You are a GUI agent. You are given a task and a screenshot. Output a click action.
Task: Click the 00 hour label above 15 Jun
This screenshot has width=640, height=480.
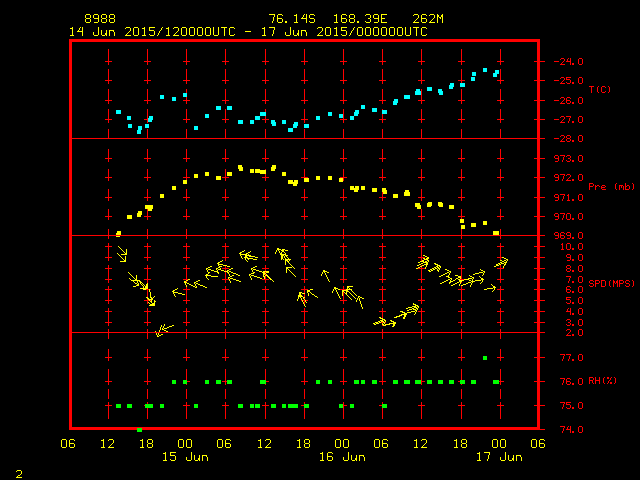coord(185,444)
